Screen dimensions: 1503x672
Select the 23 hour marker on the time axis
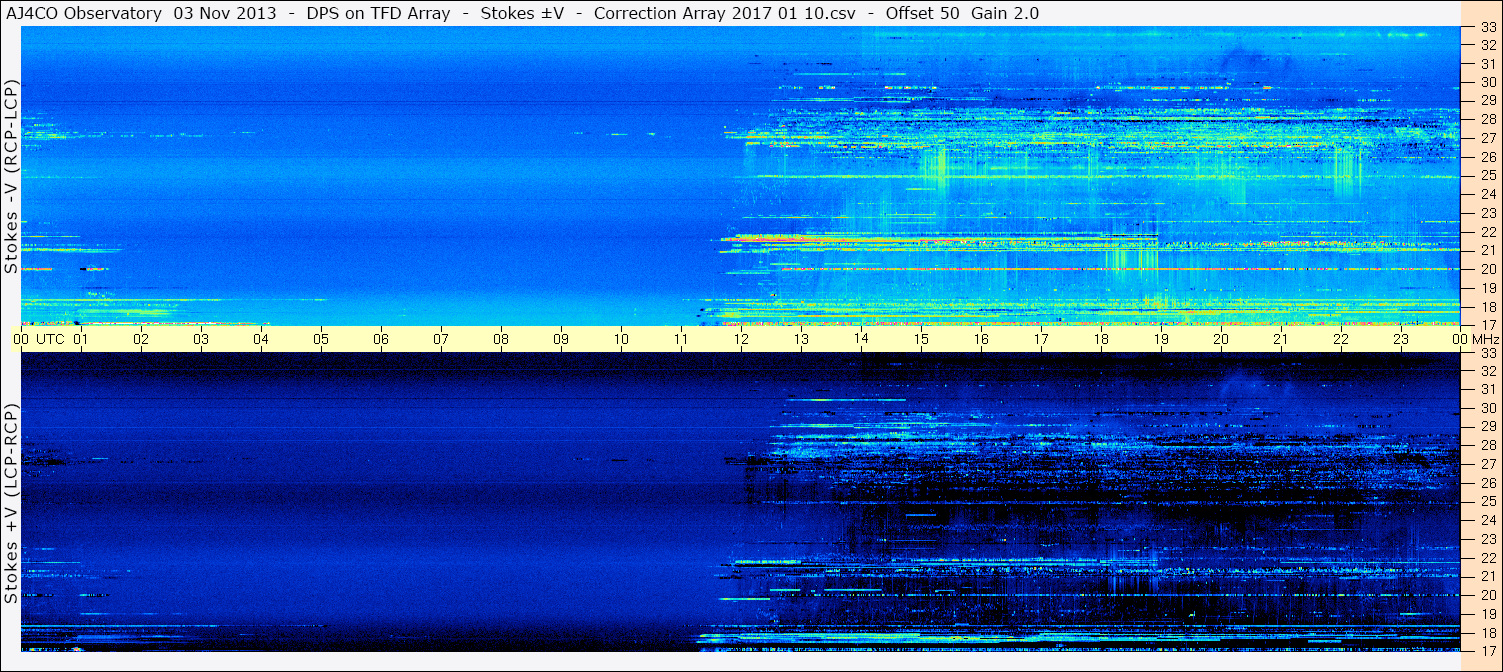(1401, 339)
